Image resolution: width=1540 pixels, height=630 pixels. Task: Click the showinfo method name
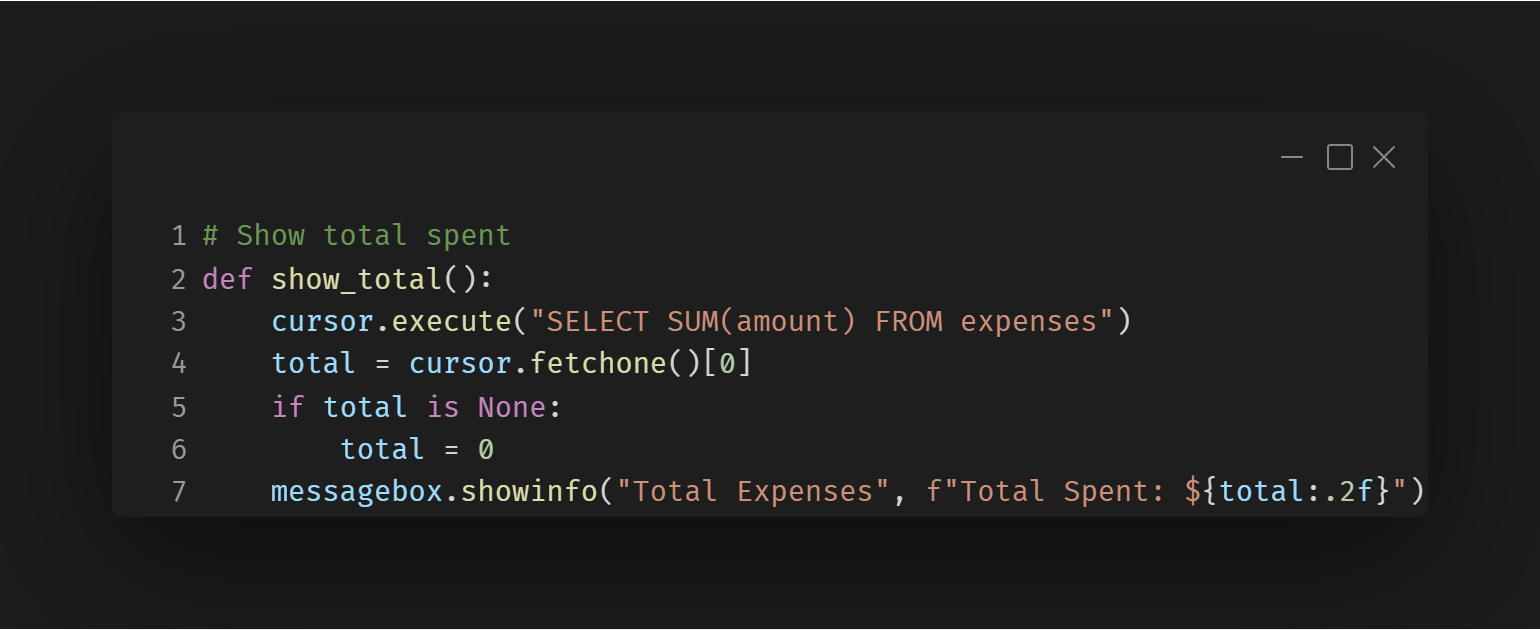[x=528, y=492]
